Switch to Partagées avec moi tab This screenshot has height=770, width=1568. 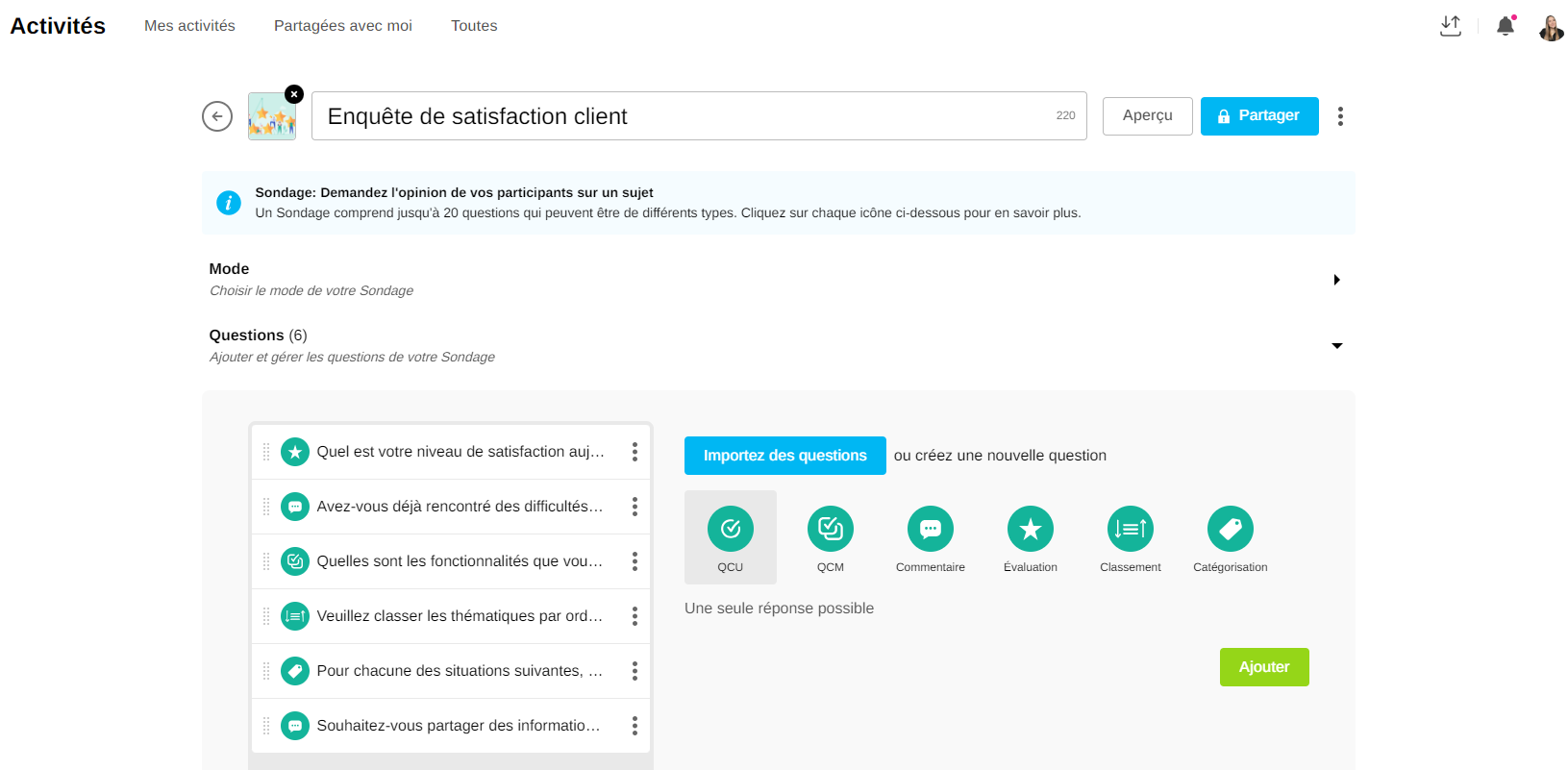(x=342, y=26)
